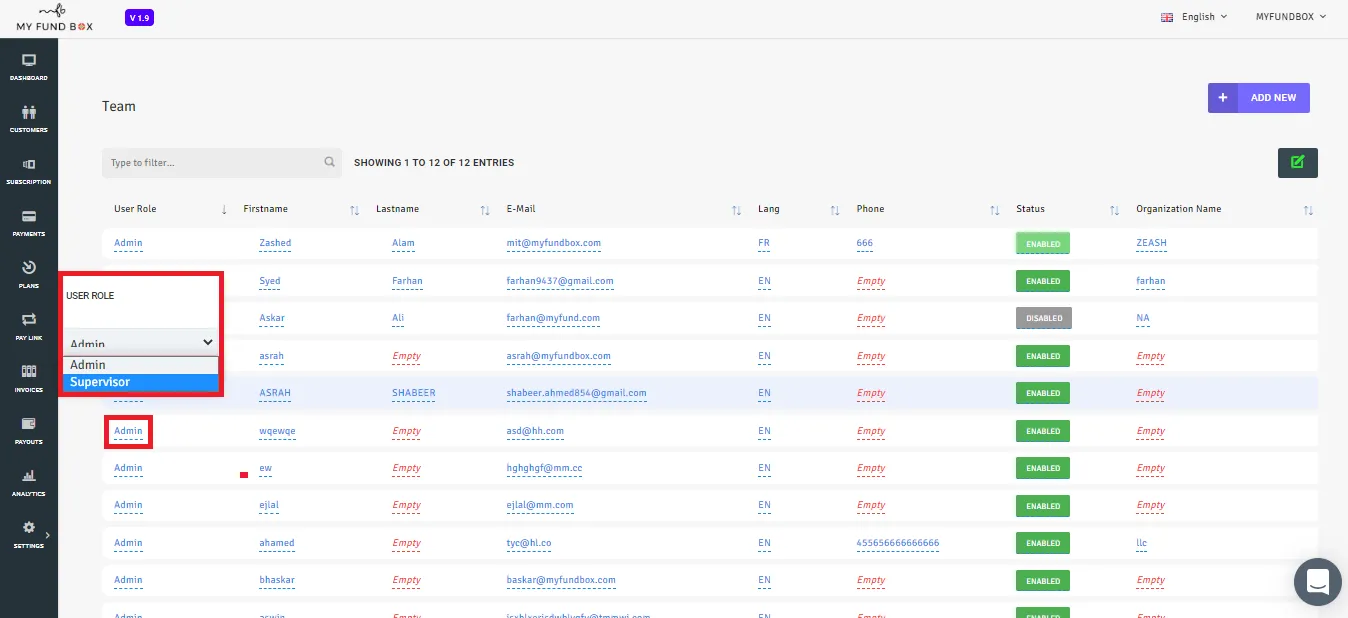Toggle ENABLED status for farhan9437@gmail.com
This screenshot has width=1348, height=618.
(1043, 281)
